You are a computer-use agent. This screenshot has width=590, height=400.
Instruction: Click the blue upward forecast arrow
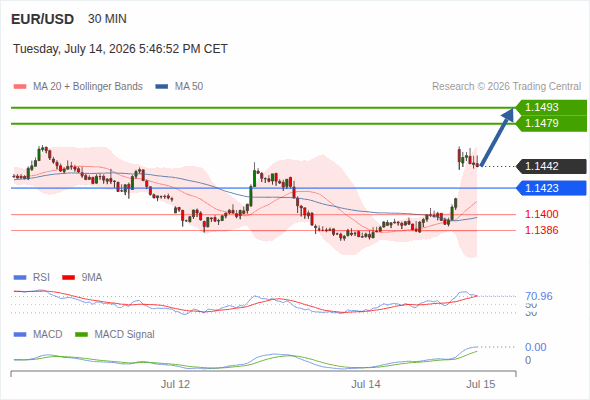coord(497,137)
